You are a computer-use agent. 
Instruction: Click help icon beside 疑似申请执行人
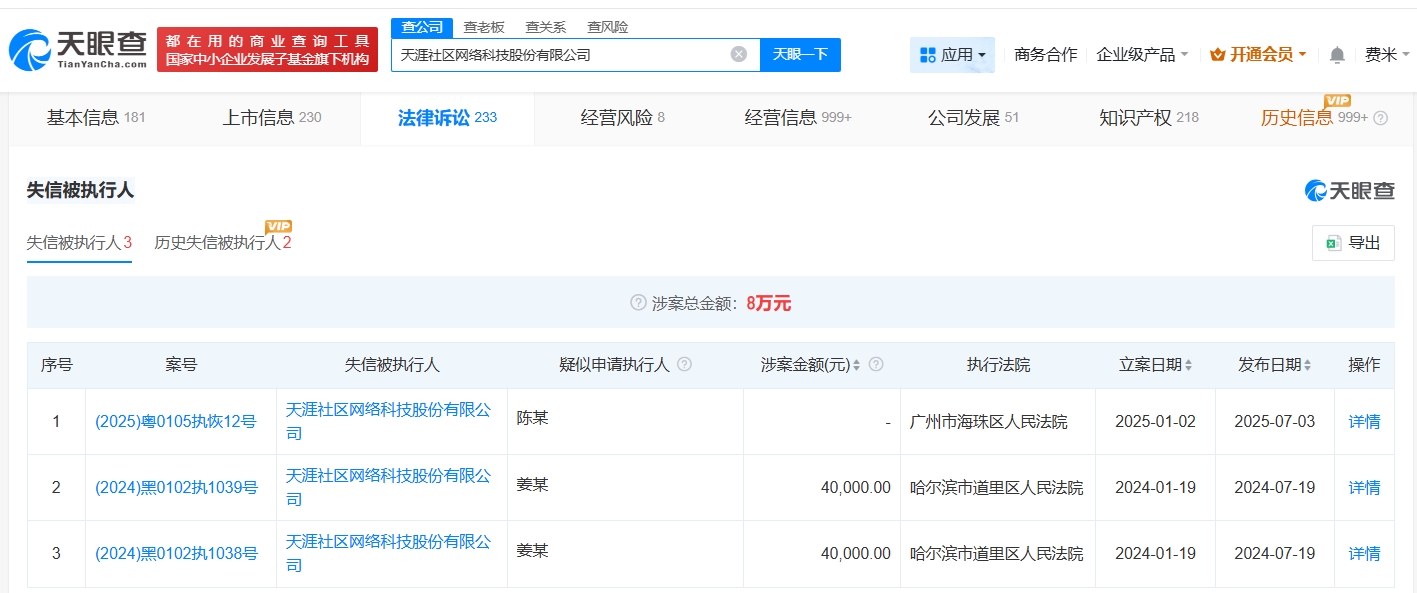pos(684,365)
